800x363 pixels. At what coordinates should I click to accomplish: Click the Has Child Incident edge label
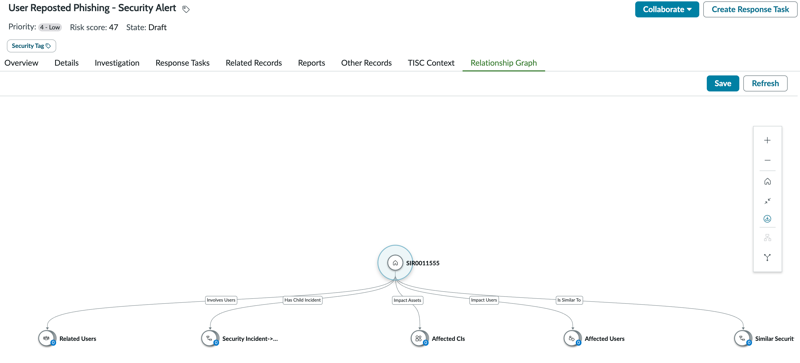(x=303, y=300)
